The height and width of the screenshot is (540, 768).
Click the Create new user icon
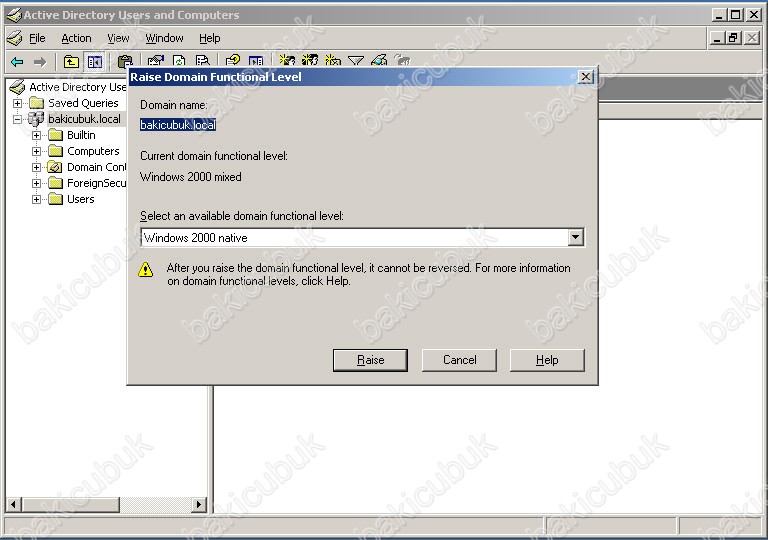[287, 61]
